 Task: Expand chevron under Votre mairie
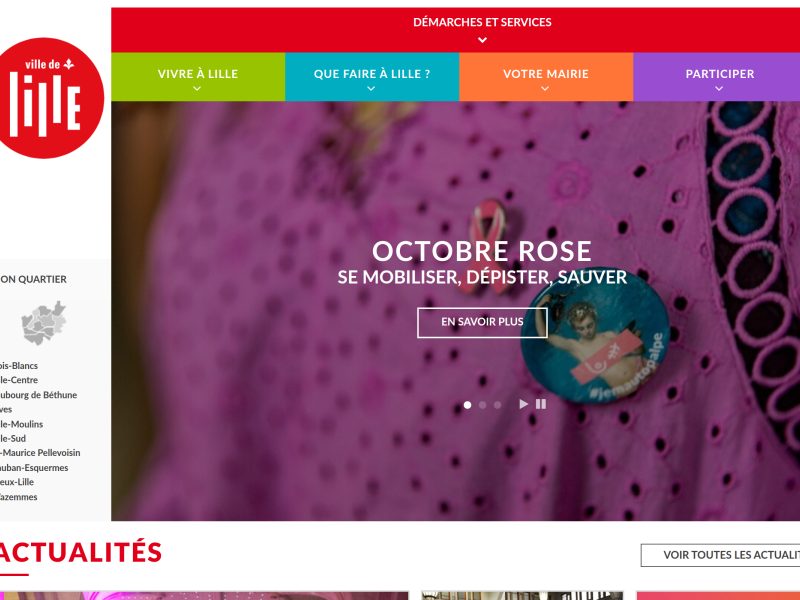(x=545, y=88)
